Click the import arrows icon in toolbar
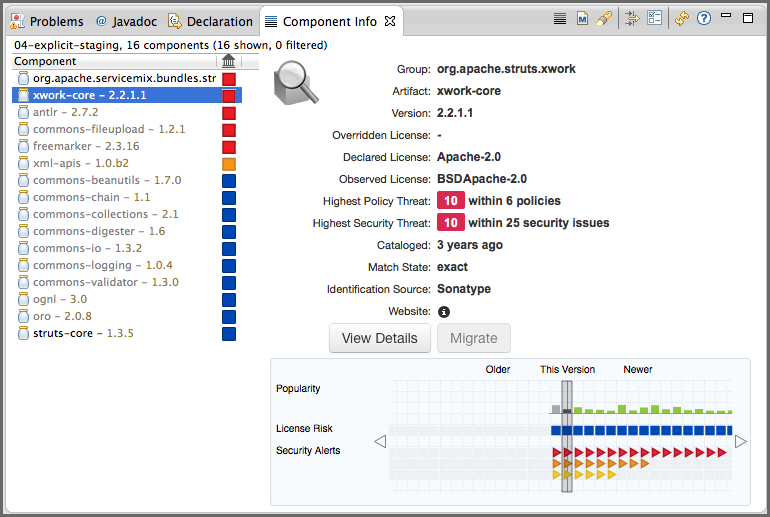 click(632, 19)
